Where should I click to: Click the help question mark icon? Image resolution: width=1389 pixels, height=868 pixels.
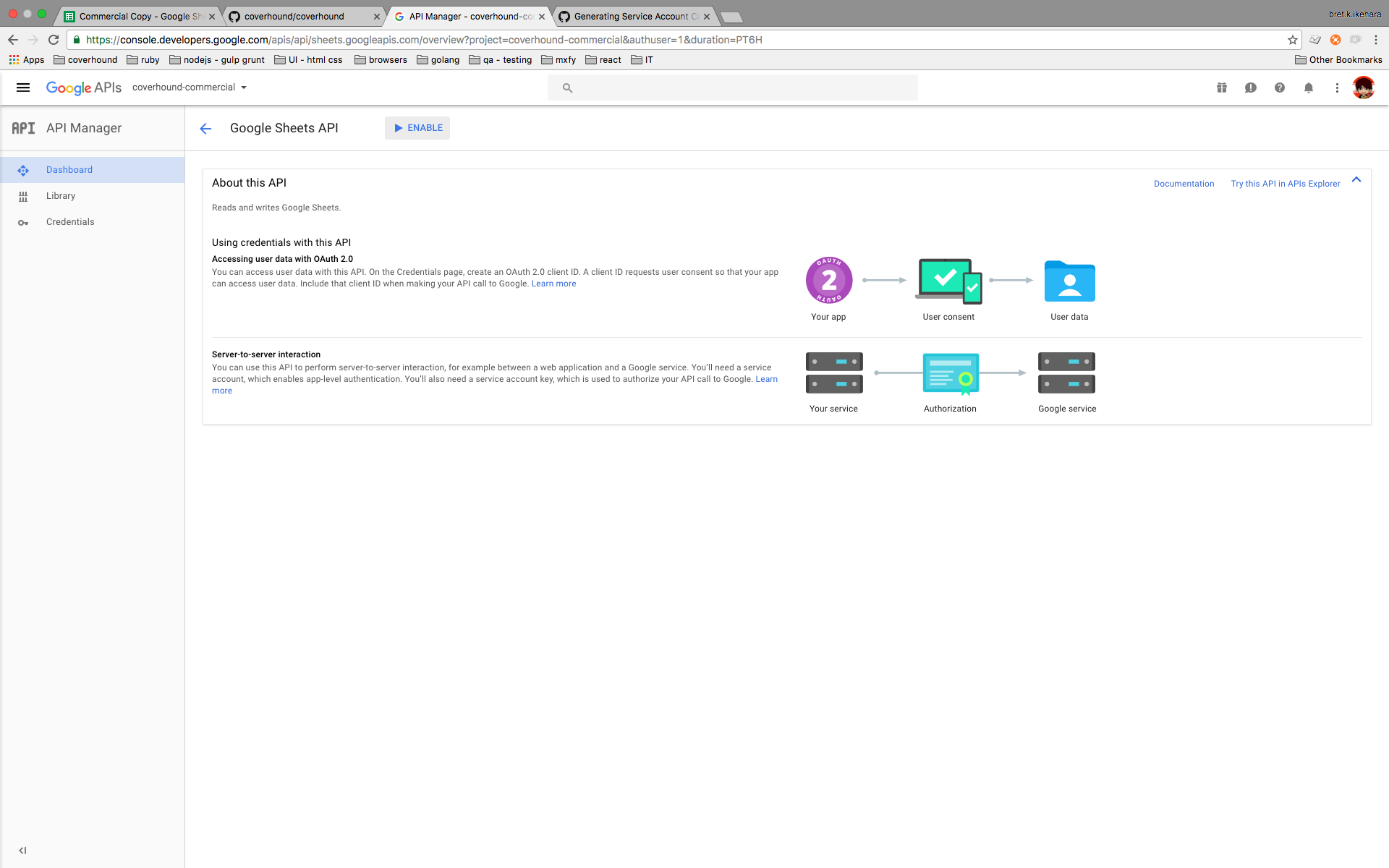tap(1280, 88)
